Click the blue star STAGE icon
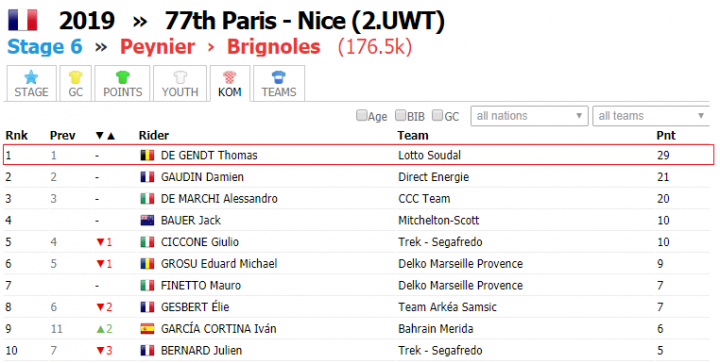The image size is (720, 363). pyautogui.click(x=31, y=77)
